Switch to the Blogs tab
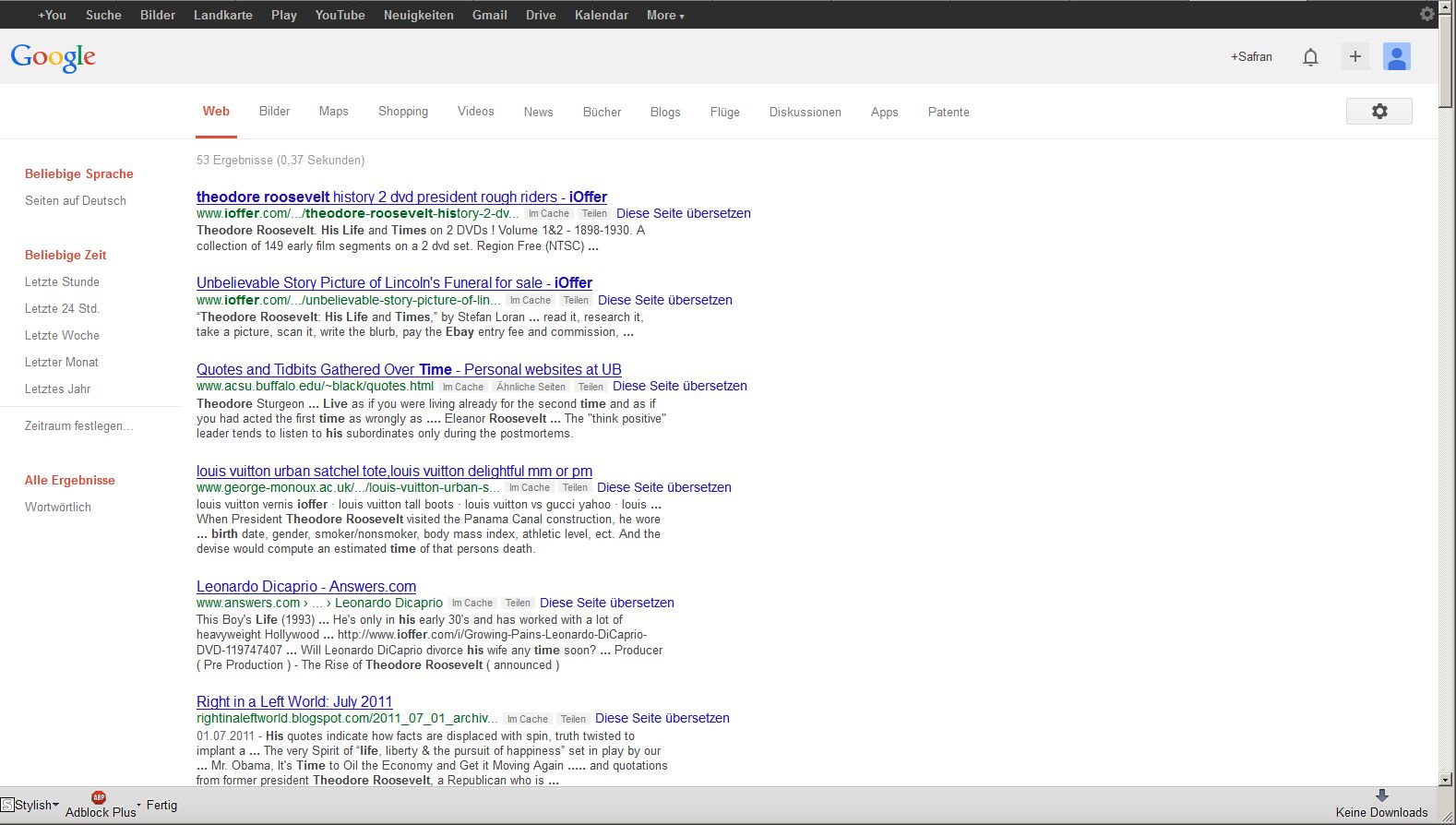 (665, 113)
